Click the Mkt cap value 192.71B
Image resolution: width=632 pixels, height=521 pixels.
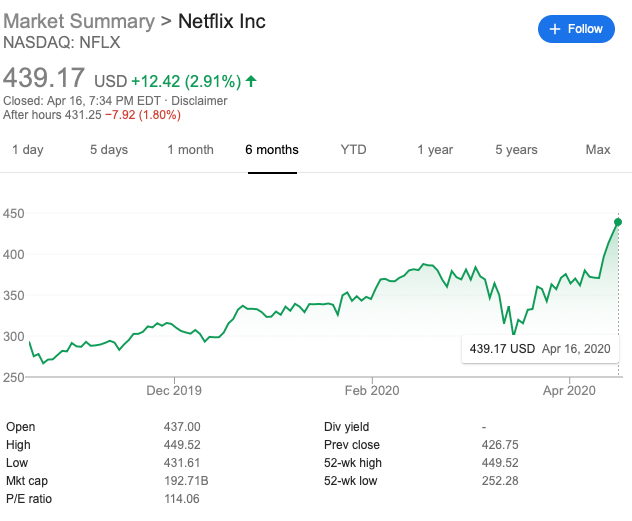click(185, 479)
